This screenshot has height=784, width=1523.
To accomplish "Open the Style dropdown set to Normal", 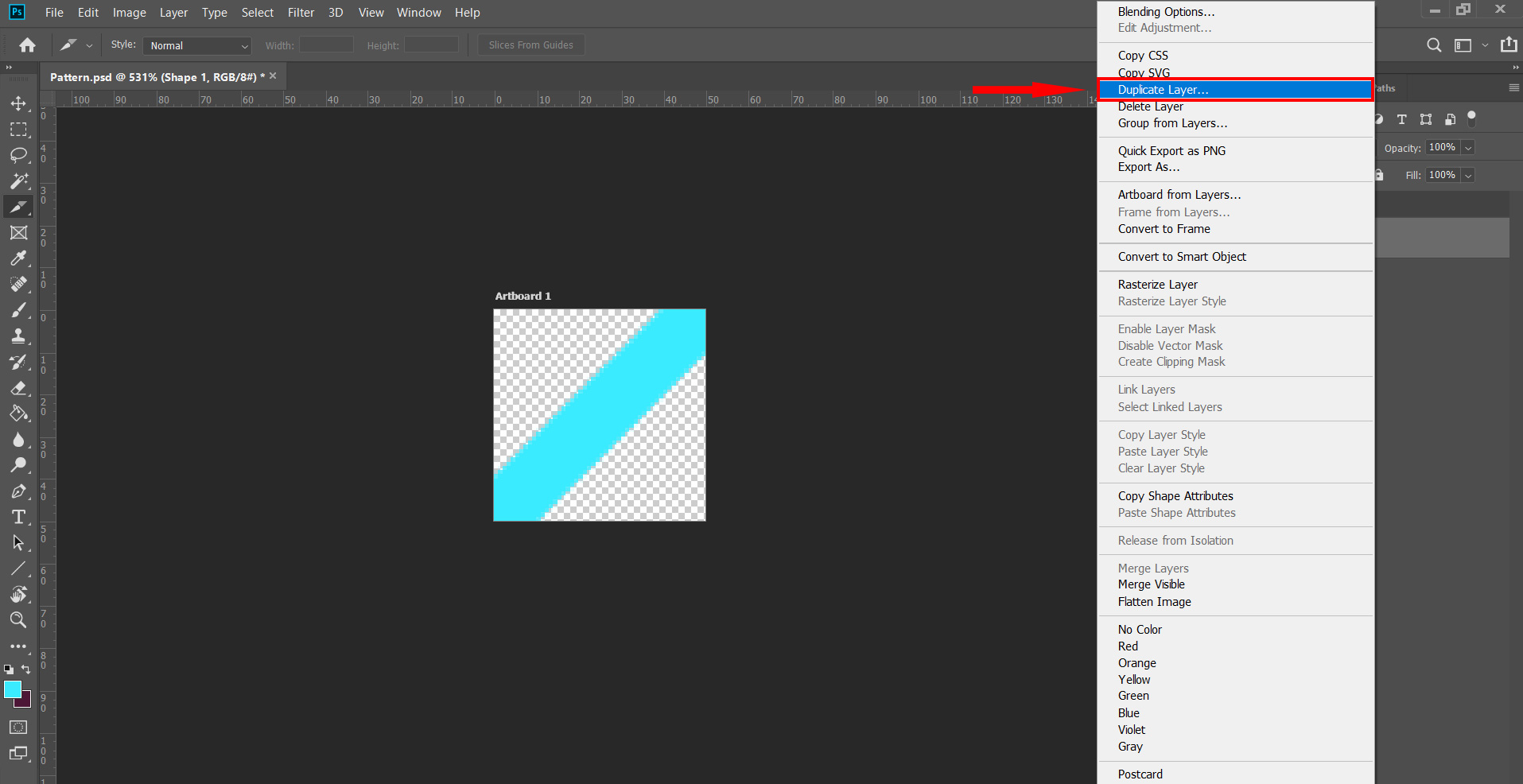I will [197, 46].
